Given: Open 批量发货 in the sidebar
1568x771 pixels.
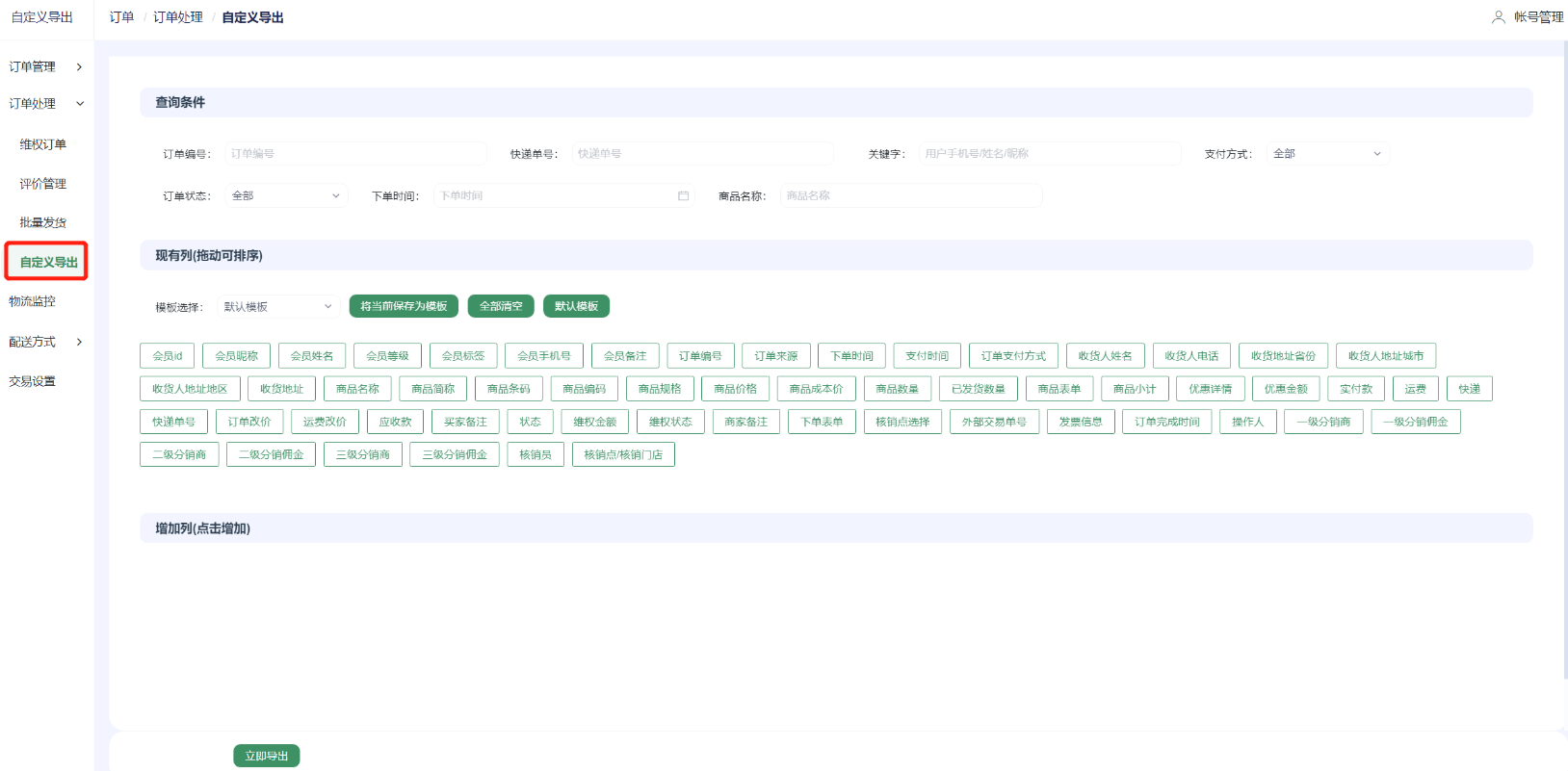Looking at the screenshot, I should click(x=43, y=222).
